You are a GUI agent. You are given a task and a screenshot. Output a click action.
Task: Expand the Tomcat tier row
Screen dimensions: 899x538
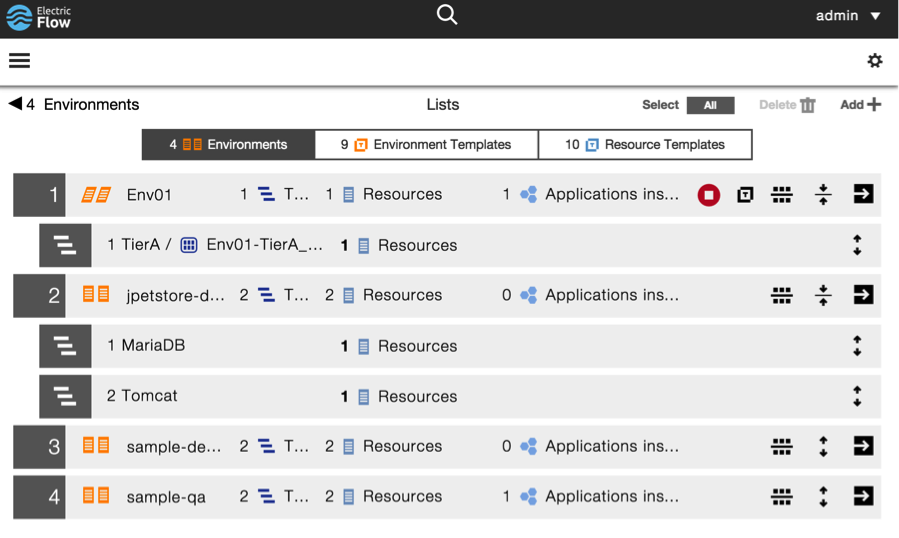click(x=857, y=396)
